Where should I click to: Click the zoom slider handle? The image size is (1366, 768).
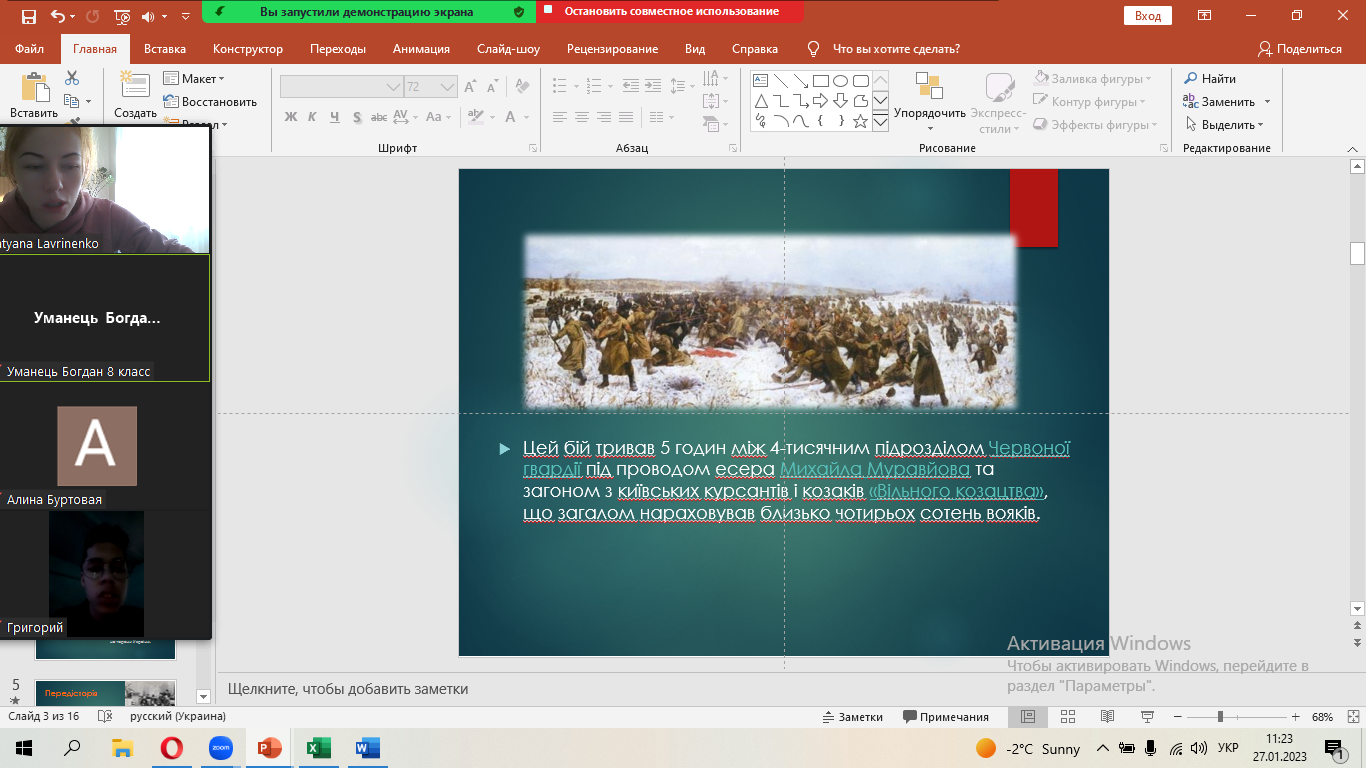pos(1219,717)
